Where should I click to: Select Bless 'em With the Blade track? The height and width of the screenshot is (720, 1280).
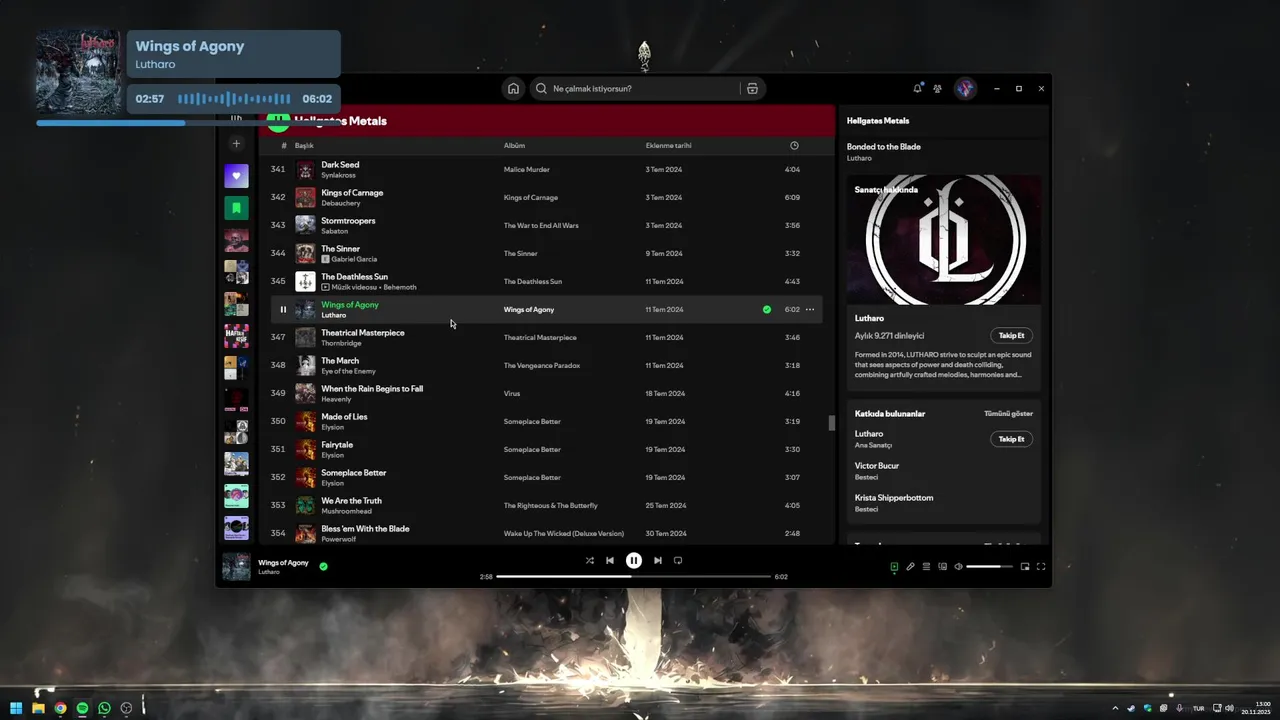(x=365, y=529)
